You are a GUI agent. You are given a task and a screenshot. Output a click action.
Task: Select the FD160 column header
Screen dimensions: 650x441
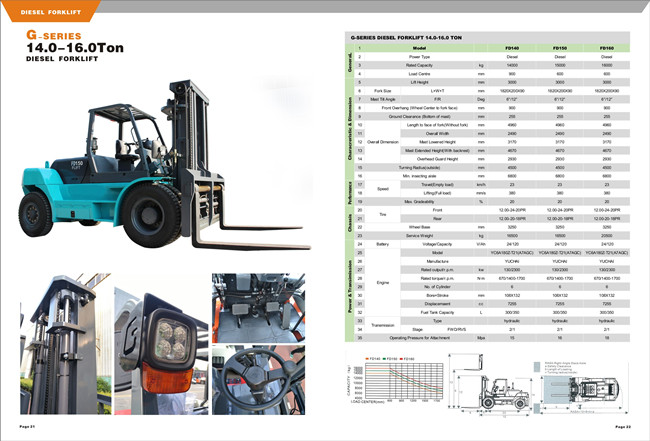click(606, 48)
